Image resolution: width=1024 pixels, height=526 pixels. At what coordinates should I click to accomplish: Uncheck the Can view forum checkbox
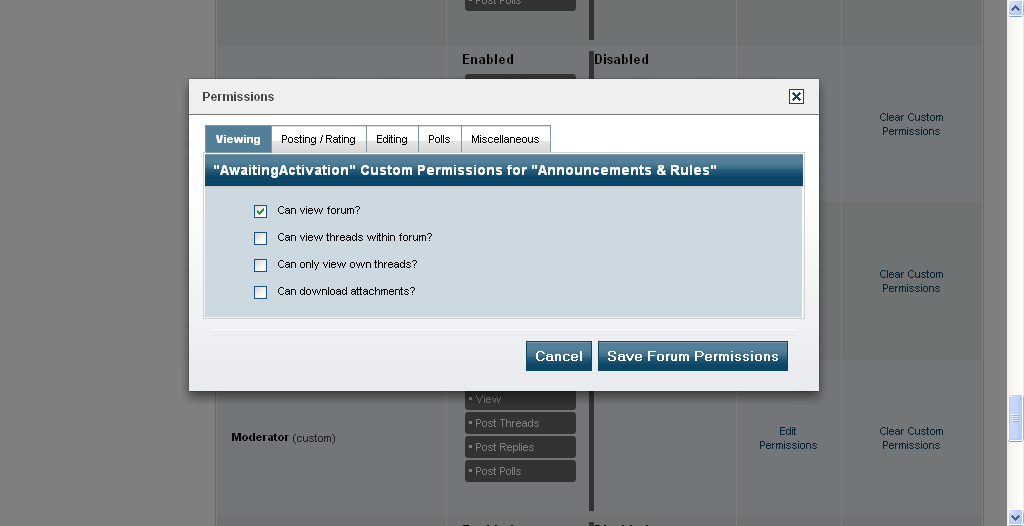click(x=261, y=211)
